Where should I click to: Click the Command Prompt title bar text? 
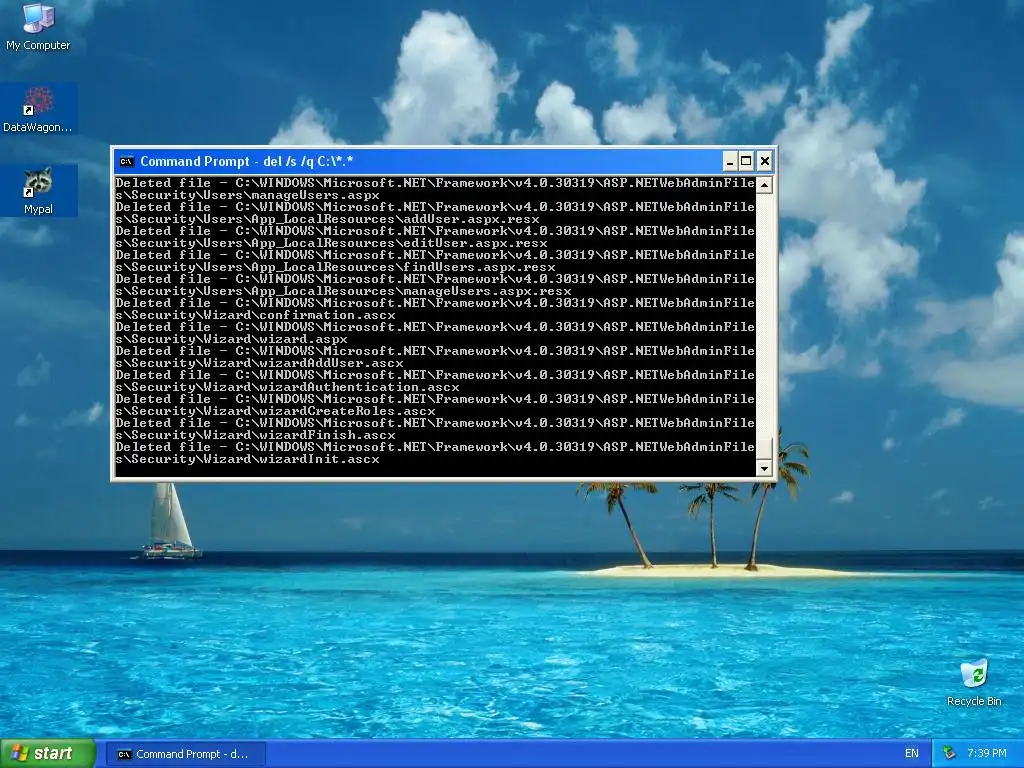pos(246,161)
